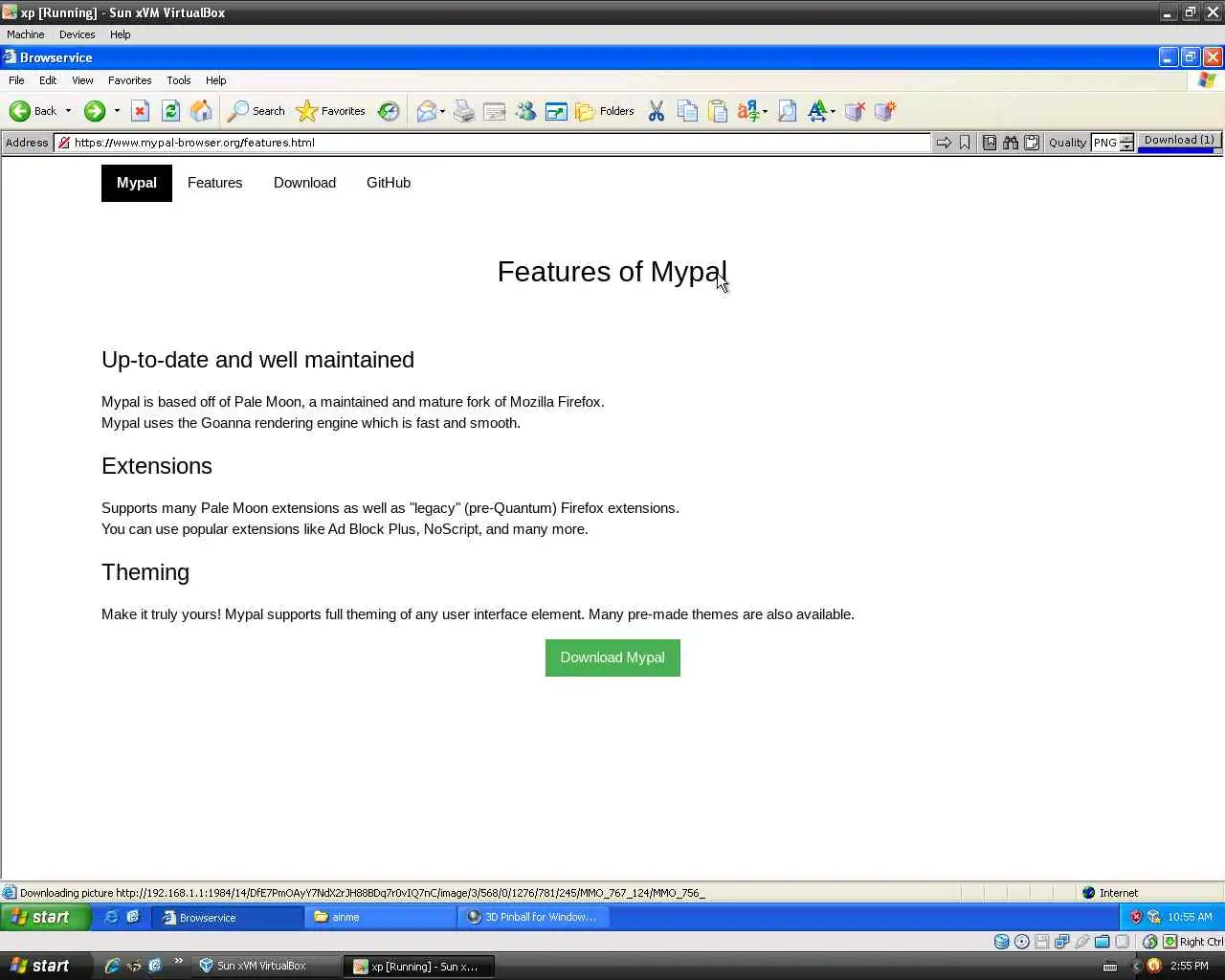Click the Copy icon in toolbar

(687, 111)
